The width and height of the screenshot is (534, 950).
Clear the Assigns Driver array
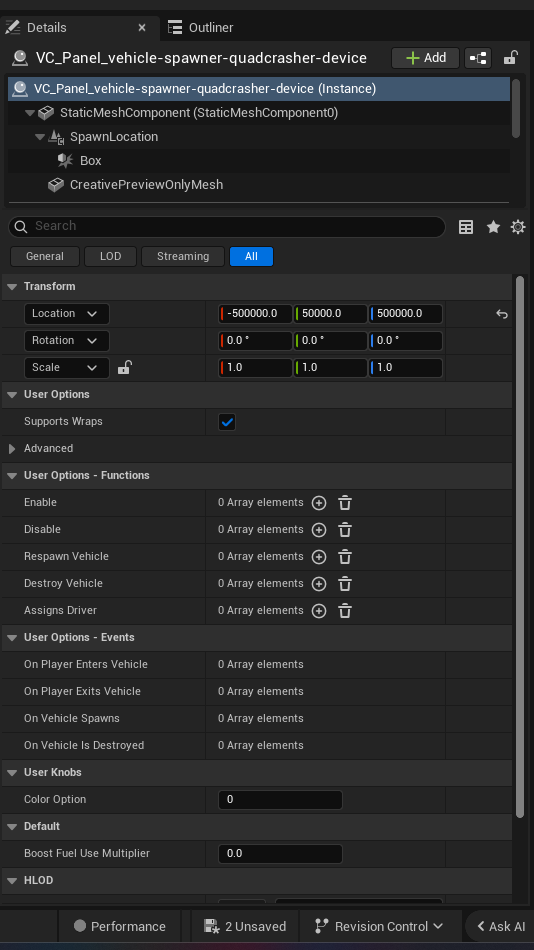click(x=345, y=611)
